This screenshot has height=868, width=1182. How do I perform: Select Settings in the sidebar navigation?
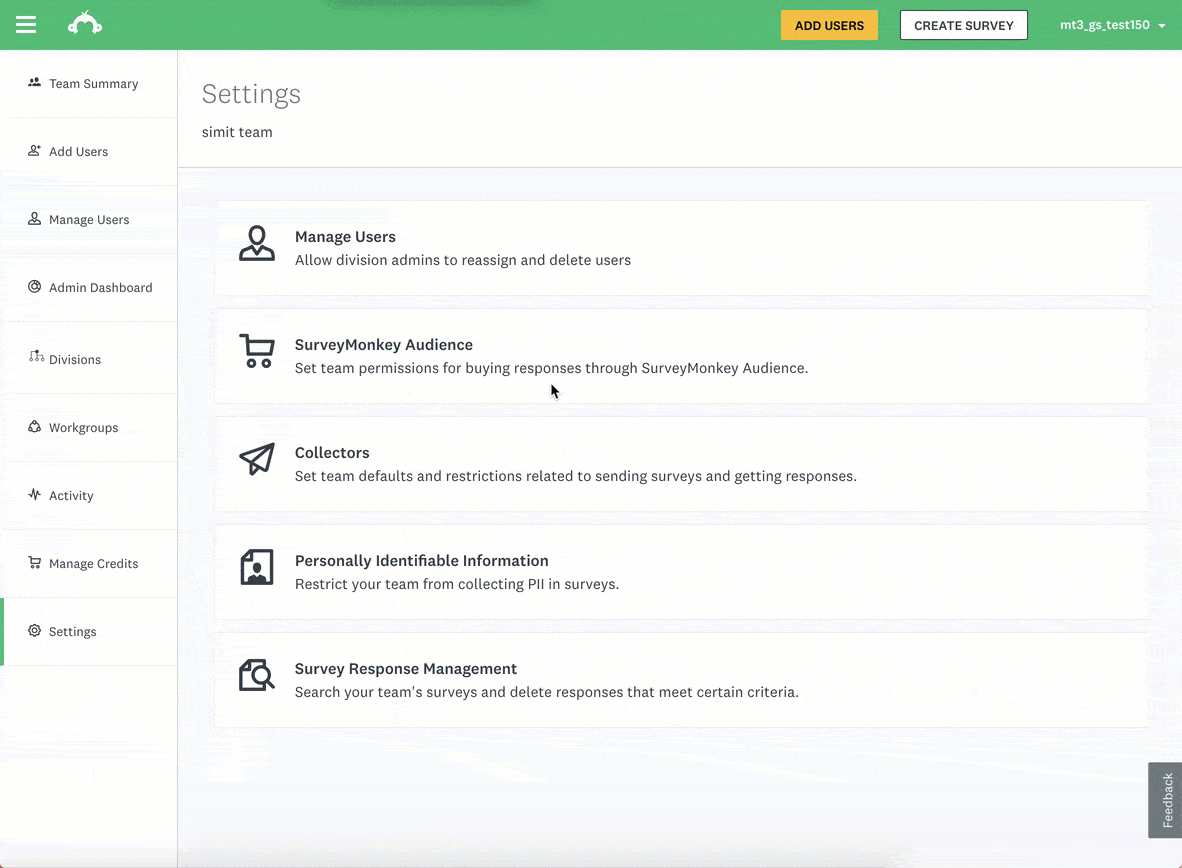point(72,631)
